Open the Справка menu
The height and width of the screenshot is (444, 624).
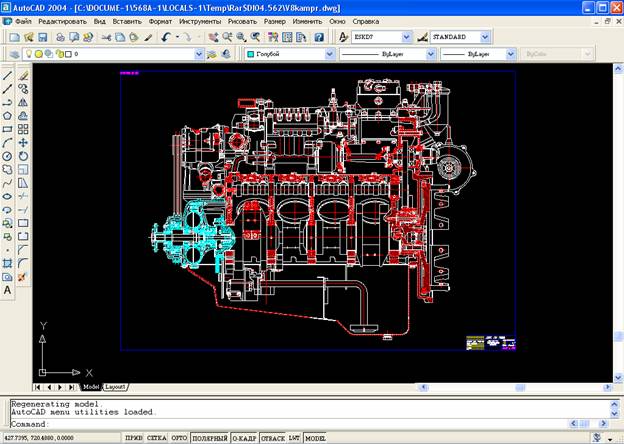point(365,21)
